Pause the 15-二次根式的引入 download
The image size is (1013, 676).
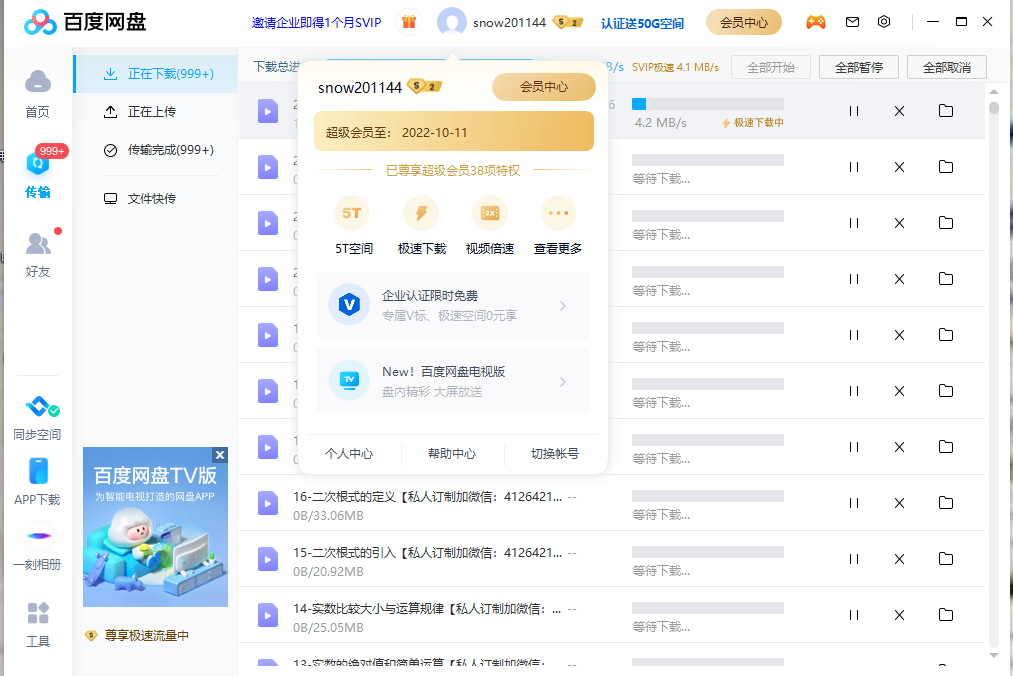[x=853, y=559]
